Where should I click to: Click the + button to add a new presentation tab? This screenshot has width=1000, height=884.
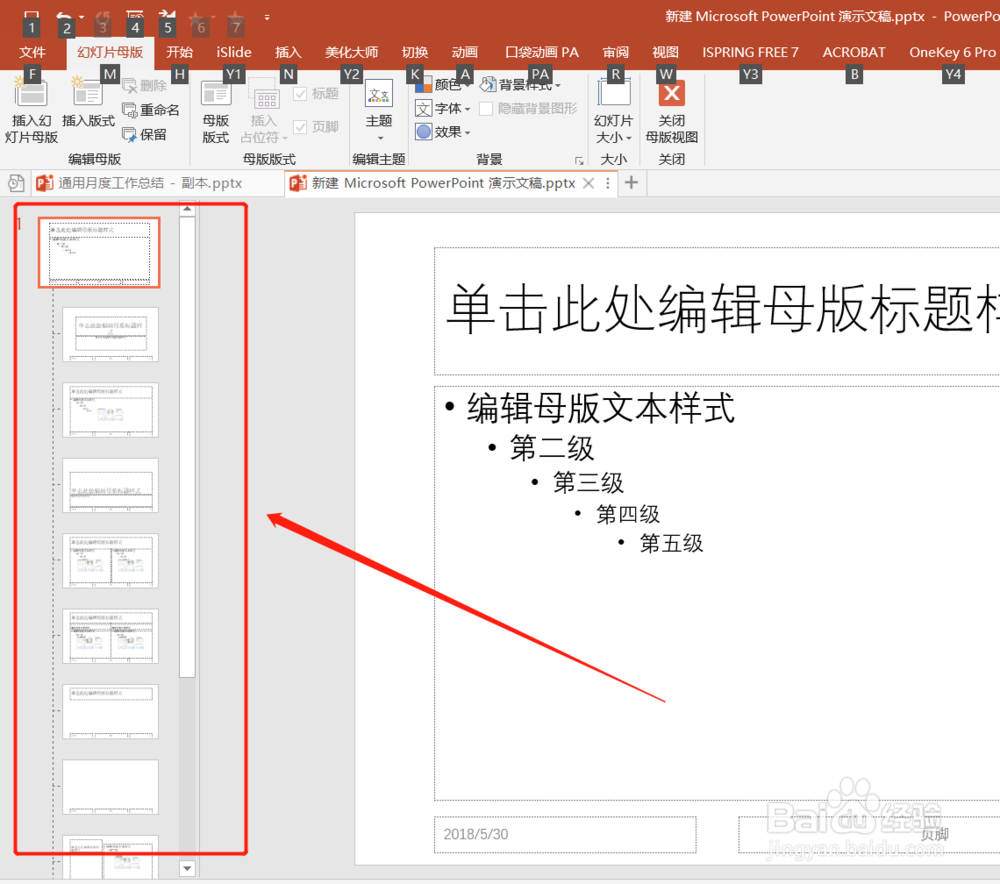coord(631,183)
